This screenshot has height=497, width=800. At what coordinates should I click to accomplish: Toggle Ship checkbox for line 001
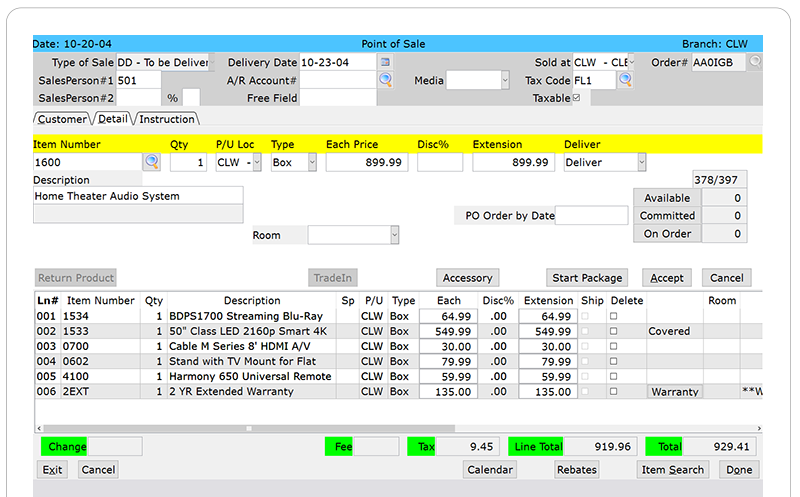pos(585,316)
